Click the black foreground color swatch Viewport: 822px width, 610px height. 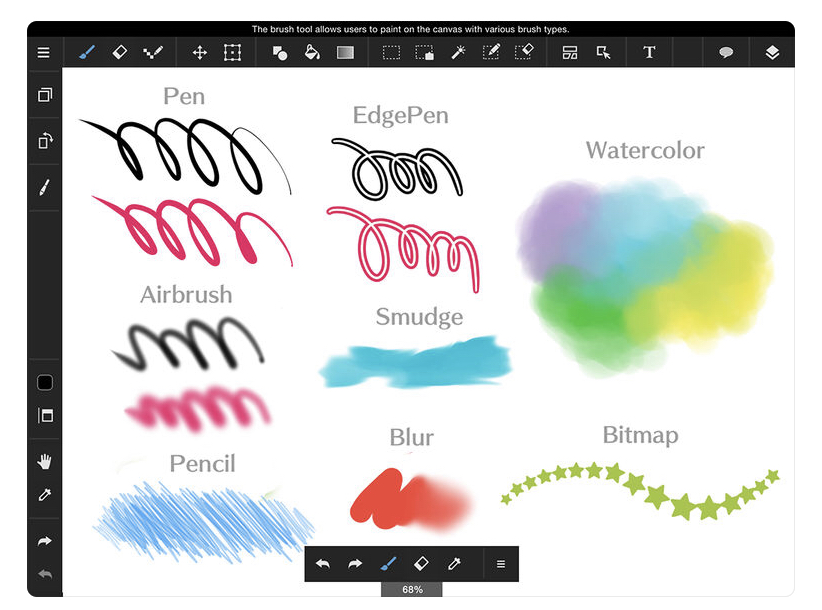coord(44,382)
